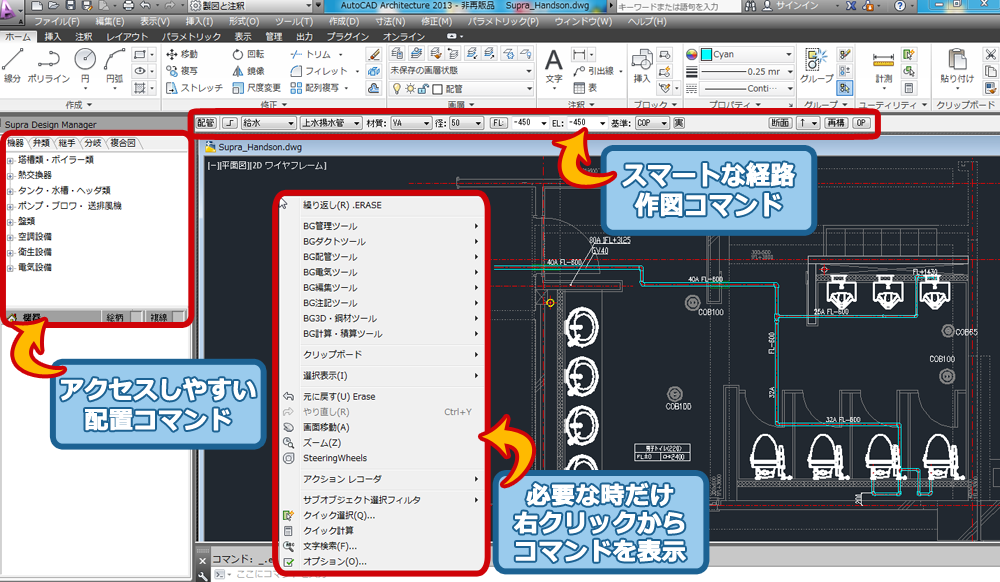This screenshot has width=1000, height=582.
Task: Open the 給水 system dropdown
Action: 268,122
